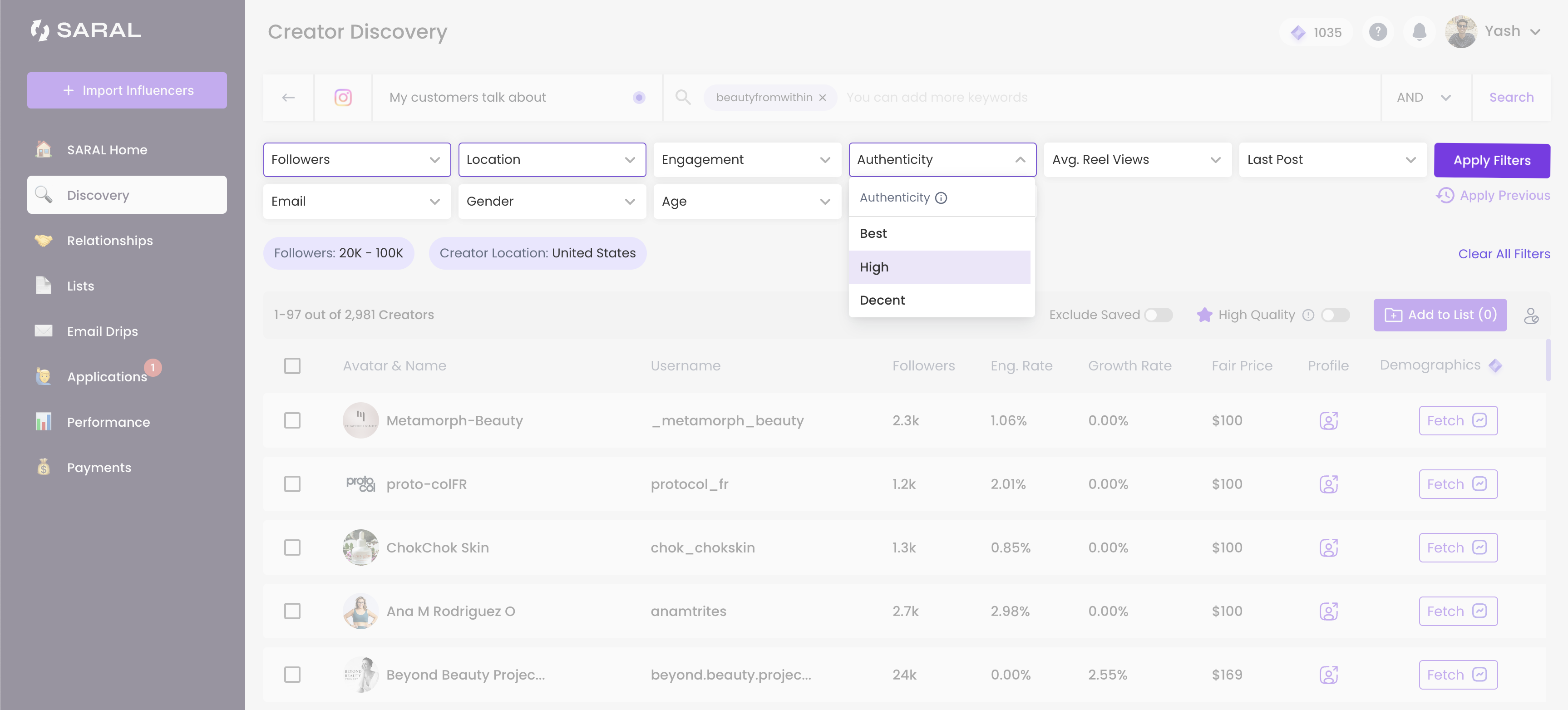Expand the Engagement filter dropdown
Image resolution: width=1568 pixels, height=710 pixels.
(x=747, y=159)
